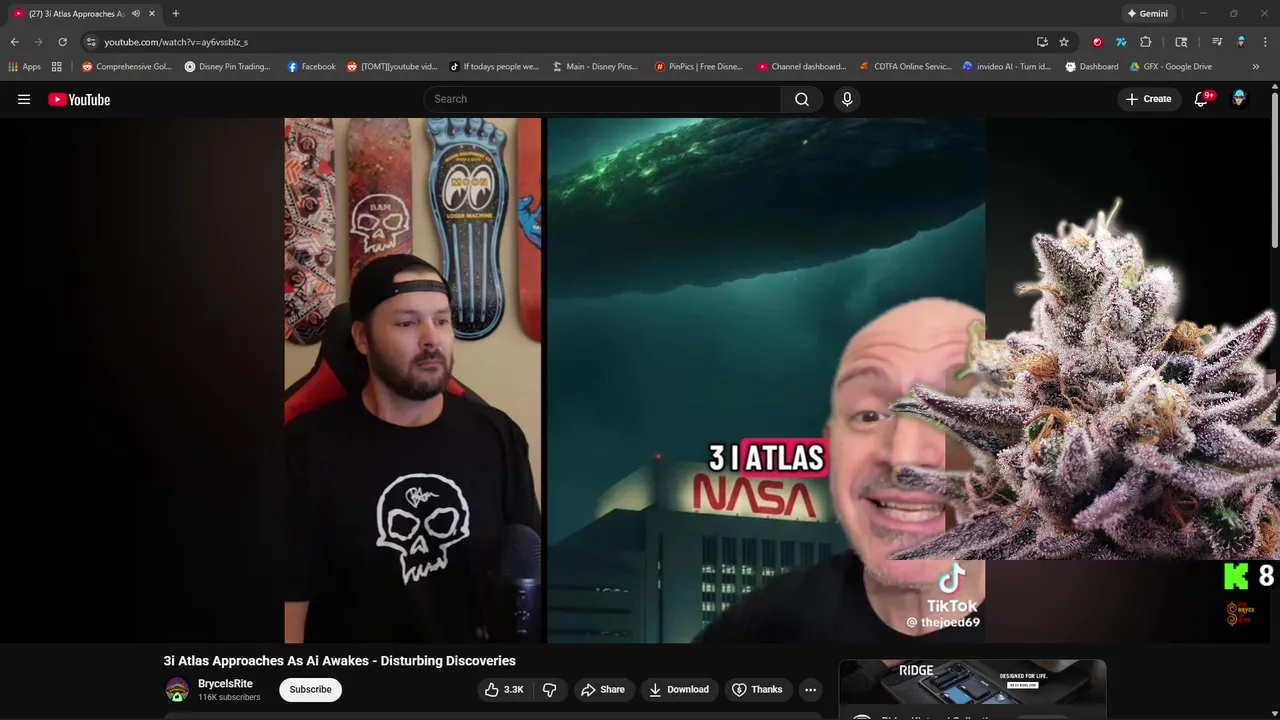Click the video player frame
Image resolution: width=1280 pixels, height=720 pixels.
point(635,380)
